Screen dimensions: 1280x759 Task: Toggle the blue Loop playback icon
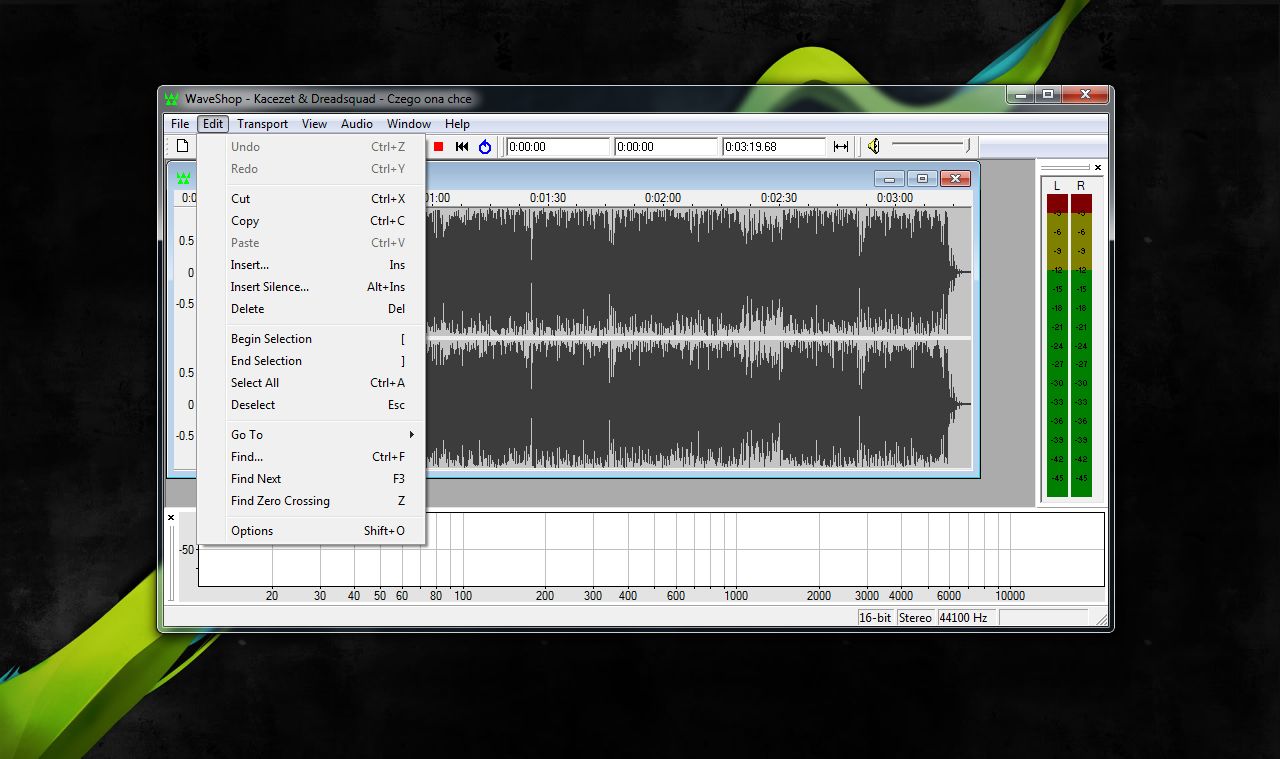pyautogui.click(x=485, y=146)
